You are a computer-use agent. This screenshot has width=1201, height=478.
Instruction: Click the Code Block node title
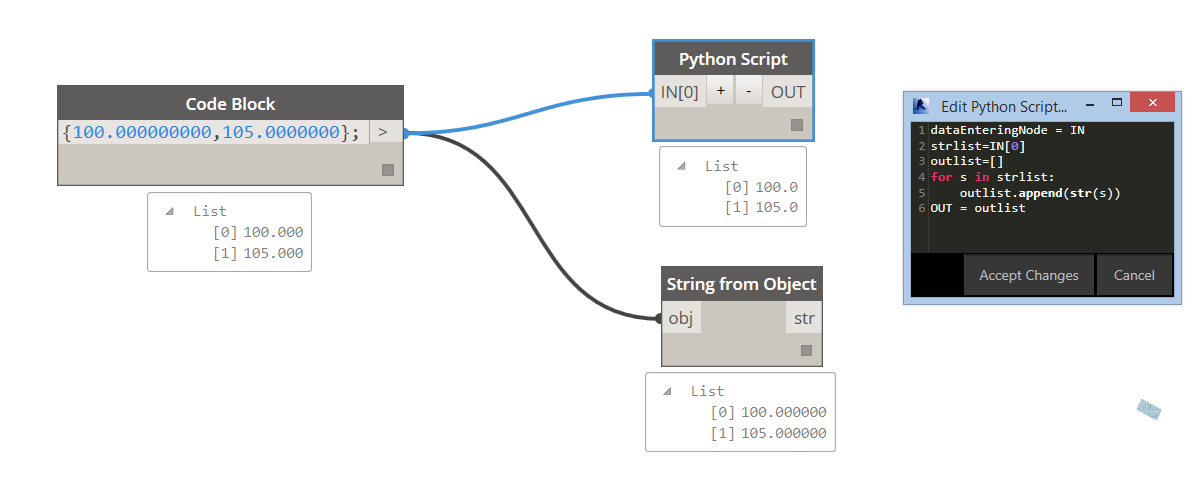click(230, 104)
